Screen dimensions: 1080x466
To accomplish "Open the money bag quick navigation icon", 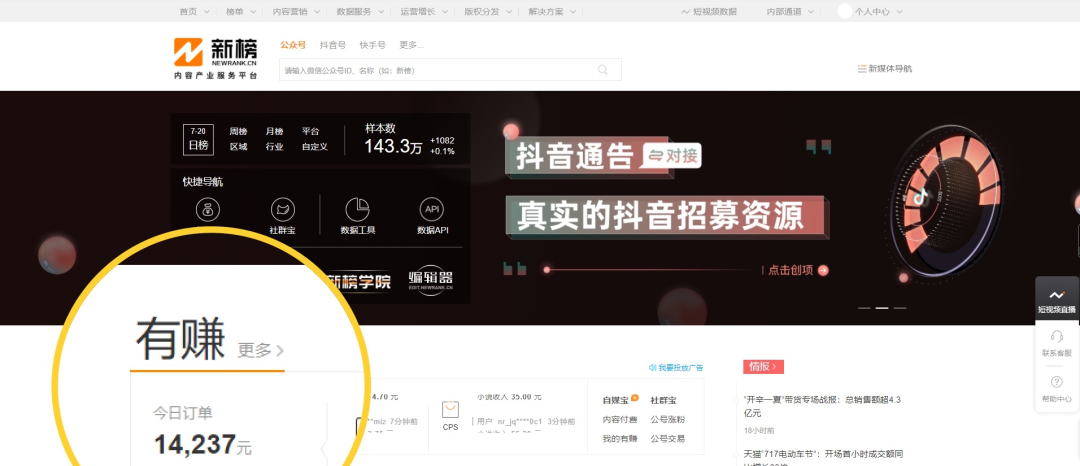I will [208, 210].
